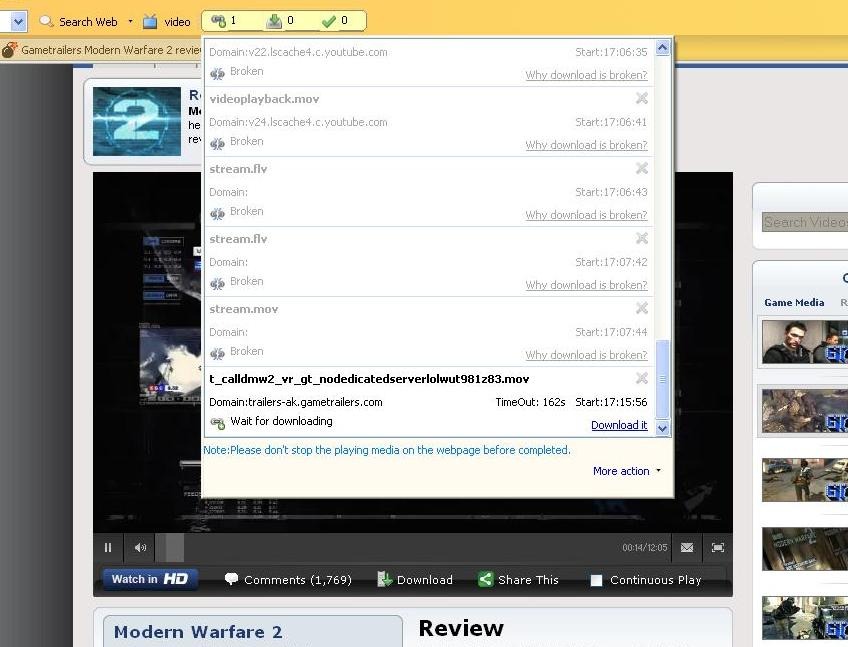Open the fourth video thumbnail in the sidebar

pyautogui.click(x=805, y=549)
